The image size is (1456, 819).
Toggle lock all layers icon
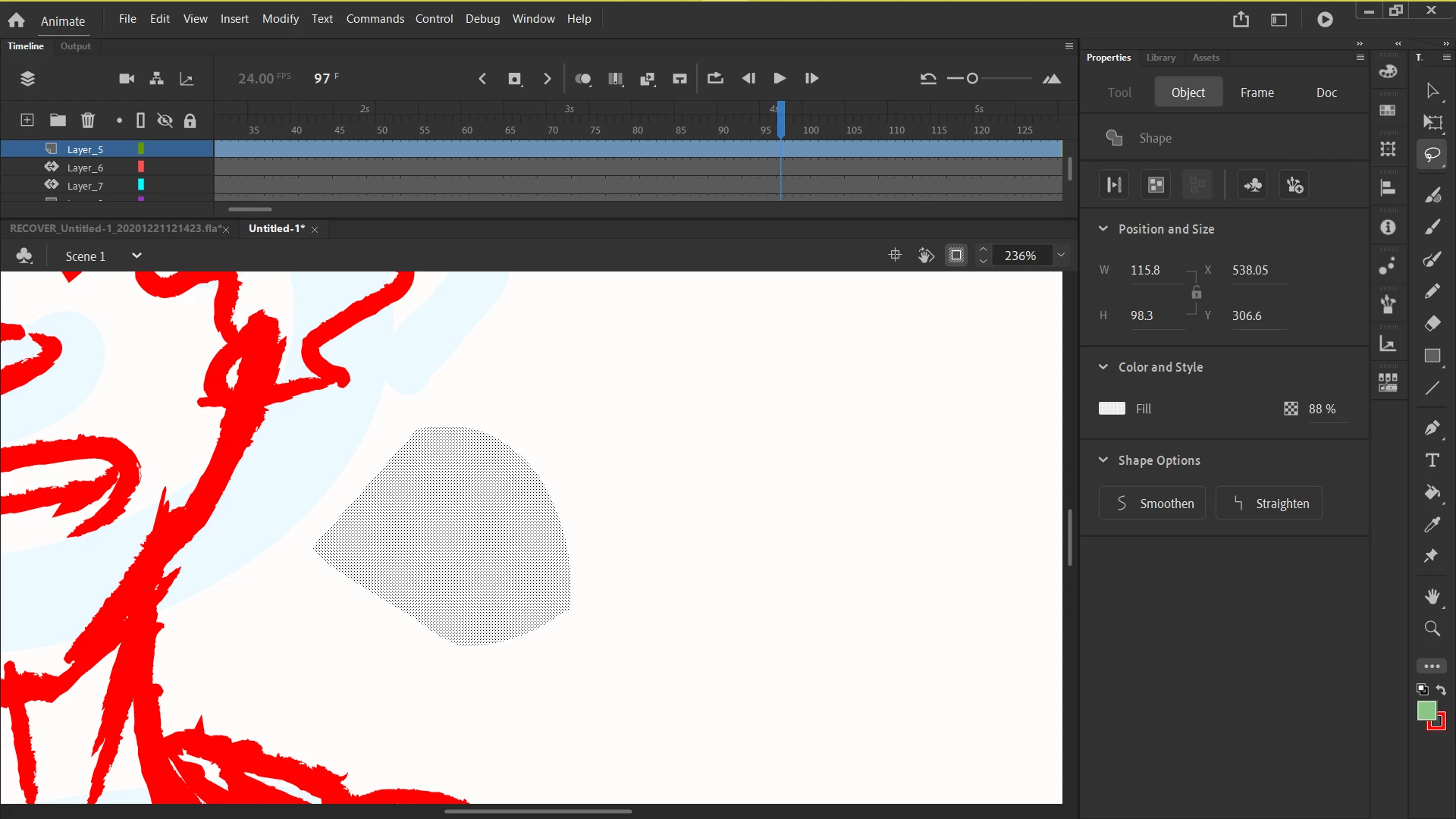tap(190, 121)
